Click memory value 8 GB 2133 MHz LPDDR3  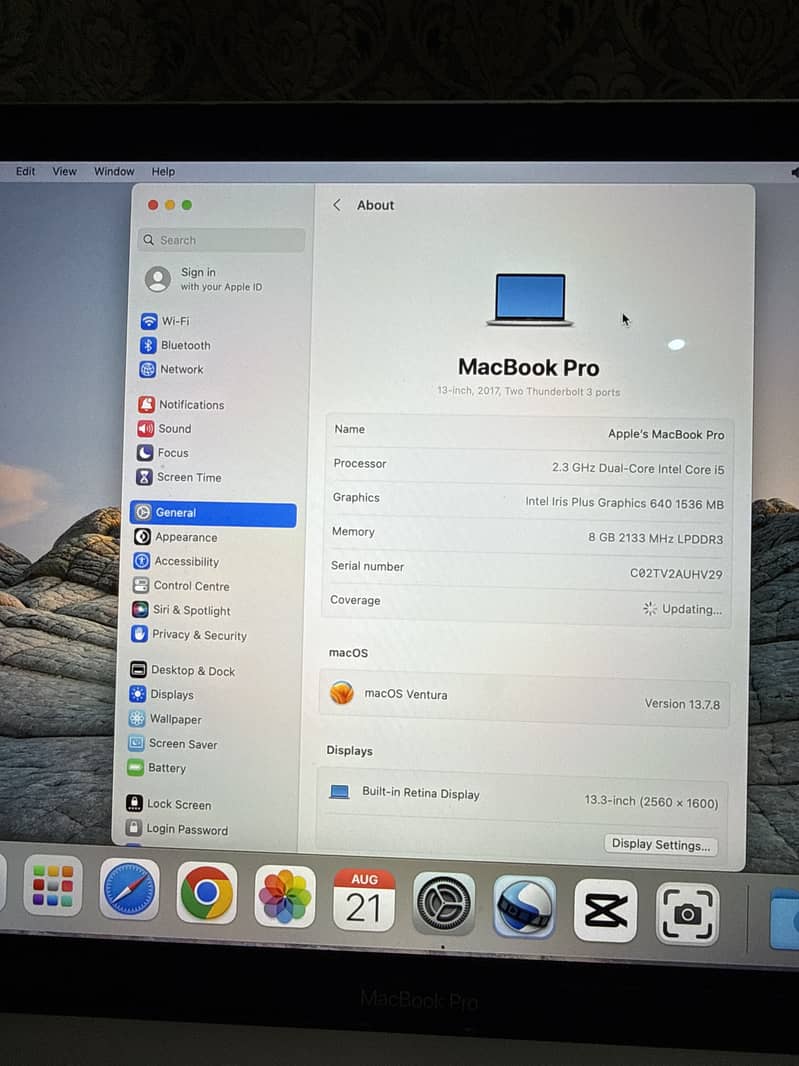pos(656,538)
